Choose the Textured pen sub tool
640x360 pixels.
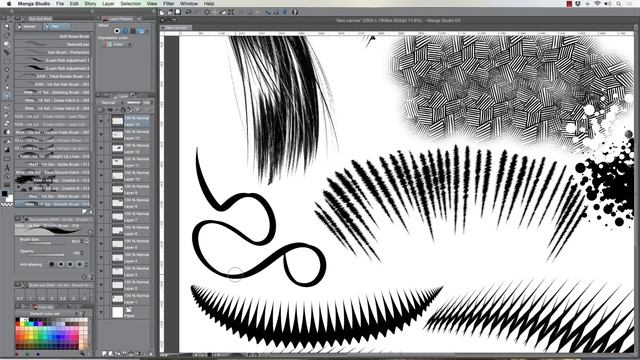(52, 44)
